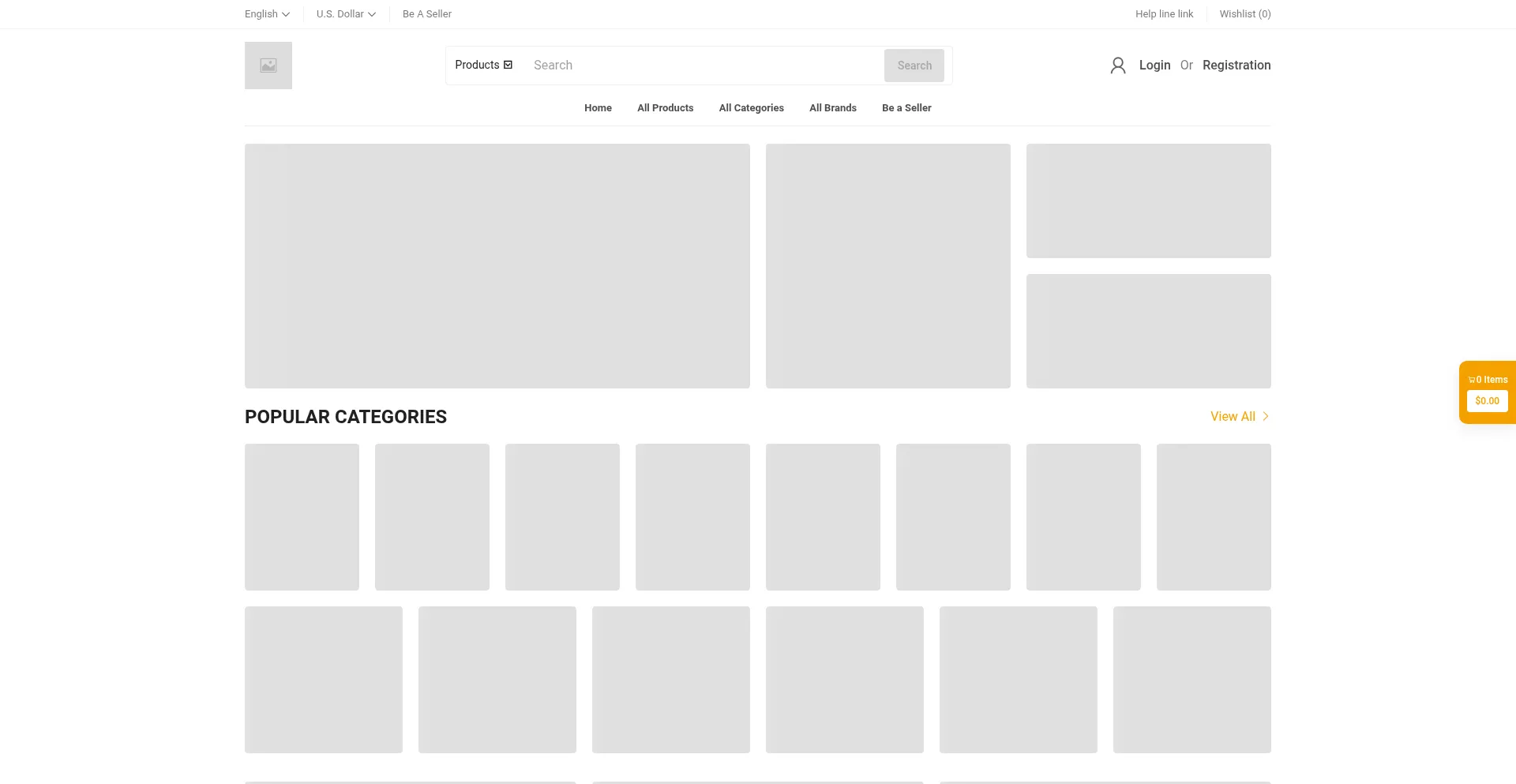Select the first popular category tile
Screen dimensions: 1516x784
coord(302,516)
